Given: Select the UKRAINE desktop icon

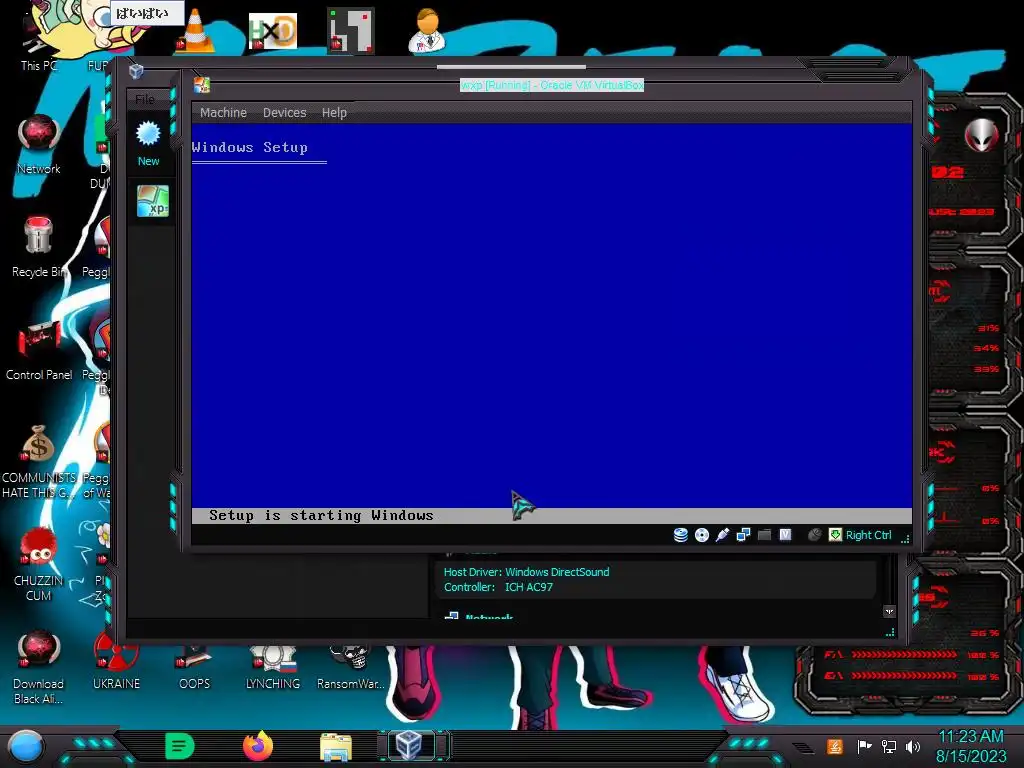Looking at the screenshot, I should pyautogui.click(x=116, y=661).
